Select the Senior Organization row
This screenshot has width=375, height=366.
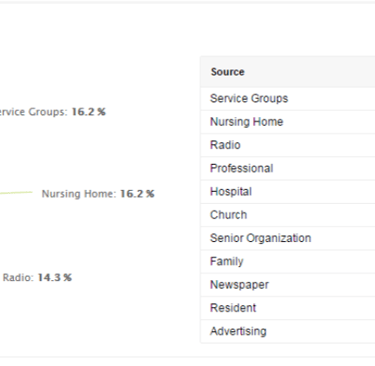point(288,238)
